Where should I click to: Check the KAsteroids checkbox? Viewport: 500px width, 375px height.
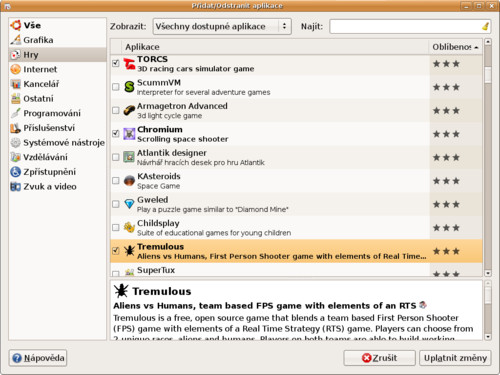116,180
